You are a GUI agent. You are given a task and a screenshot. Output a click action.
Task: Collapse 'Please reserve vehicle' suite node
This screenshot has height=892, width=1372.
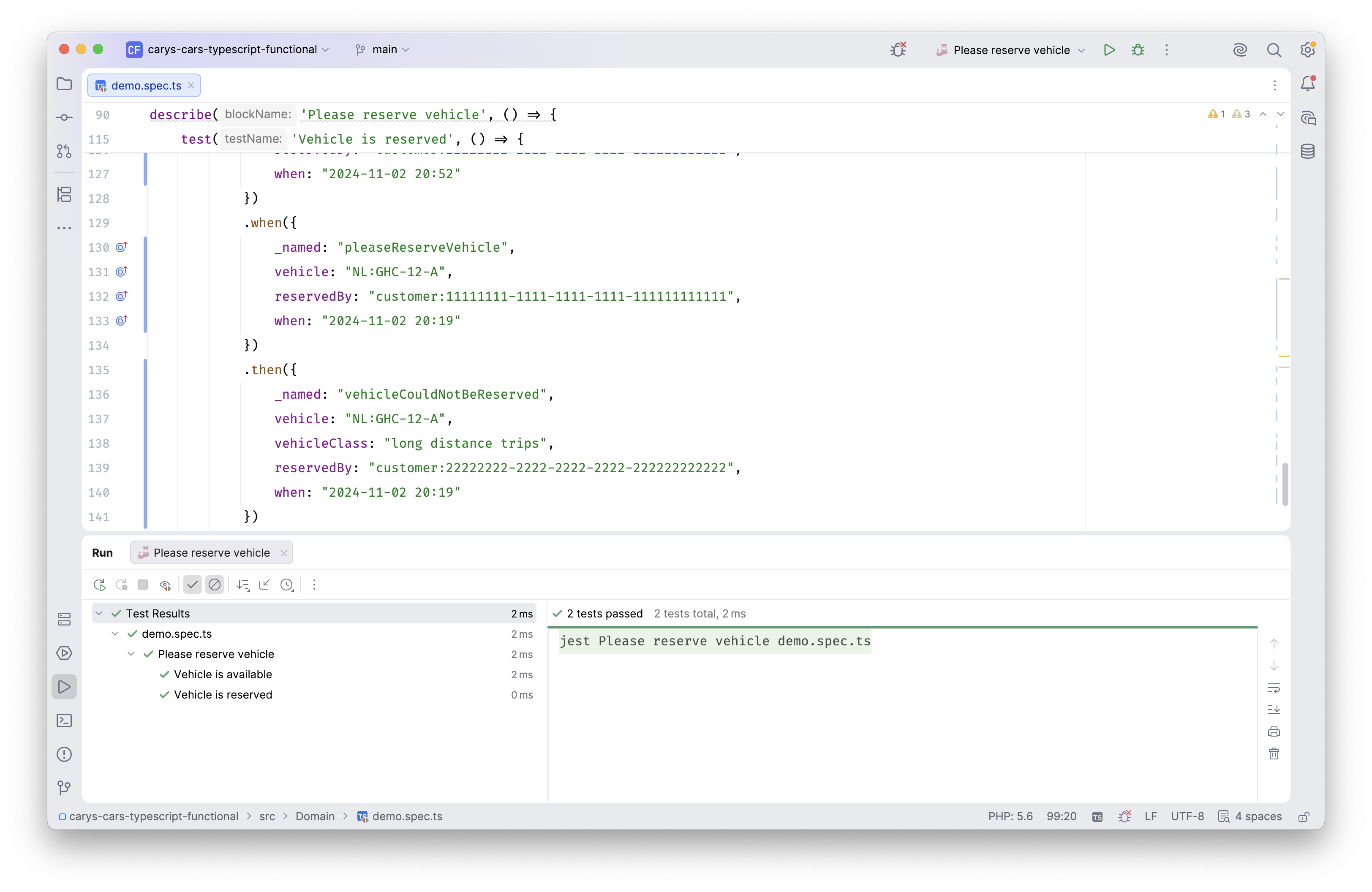(131, 654)
